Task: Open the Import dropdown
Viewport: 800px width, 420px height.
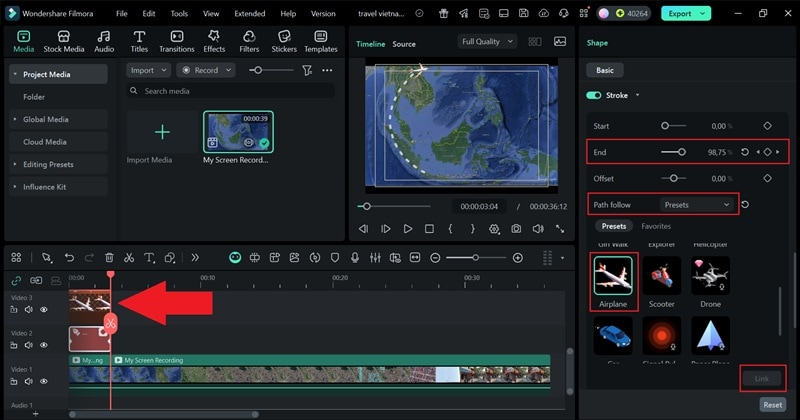Action: click(x=148, y=70)
